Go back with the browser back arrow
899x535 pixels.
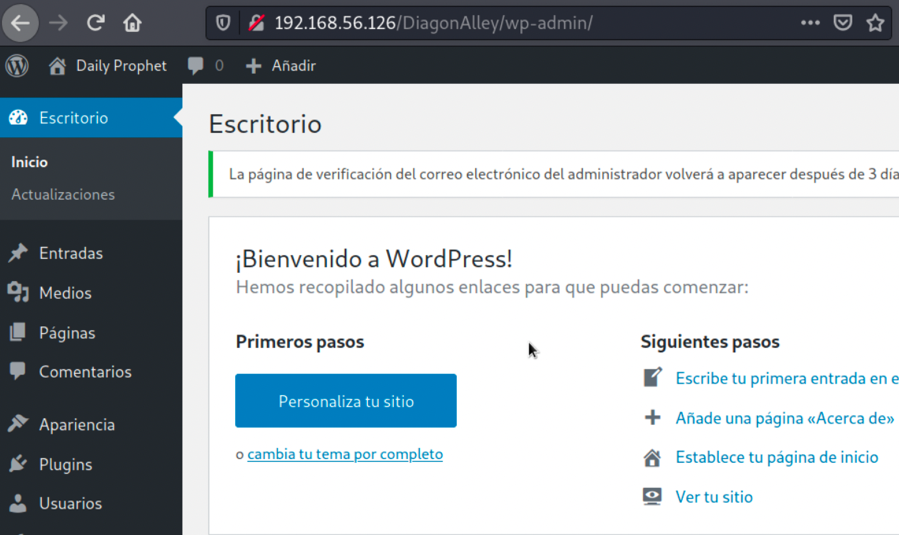coord(20,23)
